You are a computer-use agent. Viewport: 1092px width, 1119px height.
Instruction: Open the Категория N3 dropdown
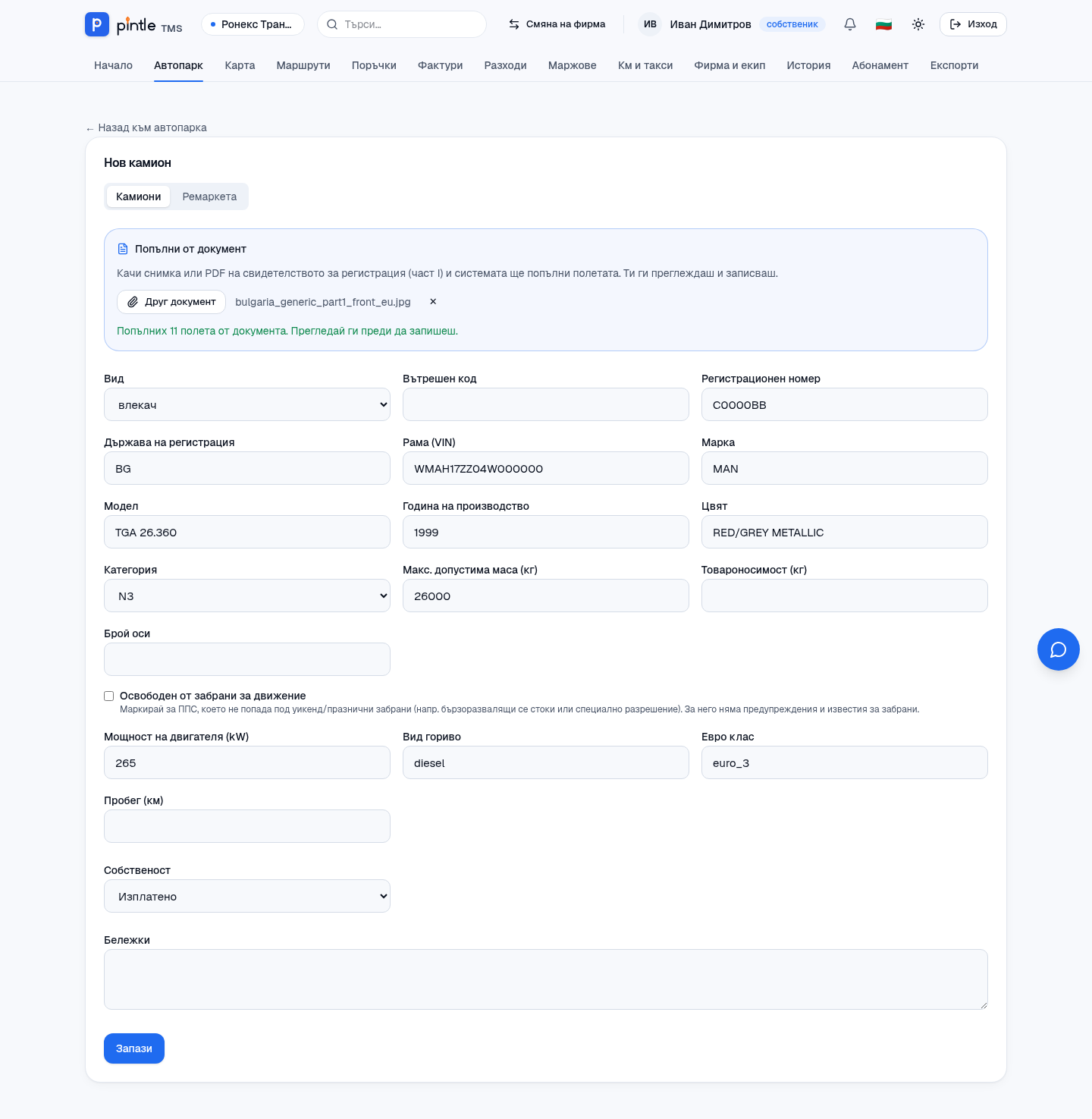tap(247, 596)
